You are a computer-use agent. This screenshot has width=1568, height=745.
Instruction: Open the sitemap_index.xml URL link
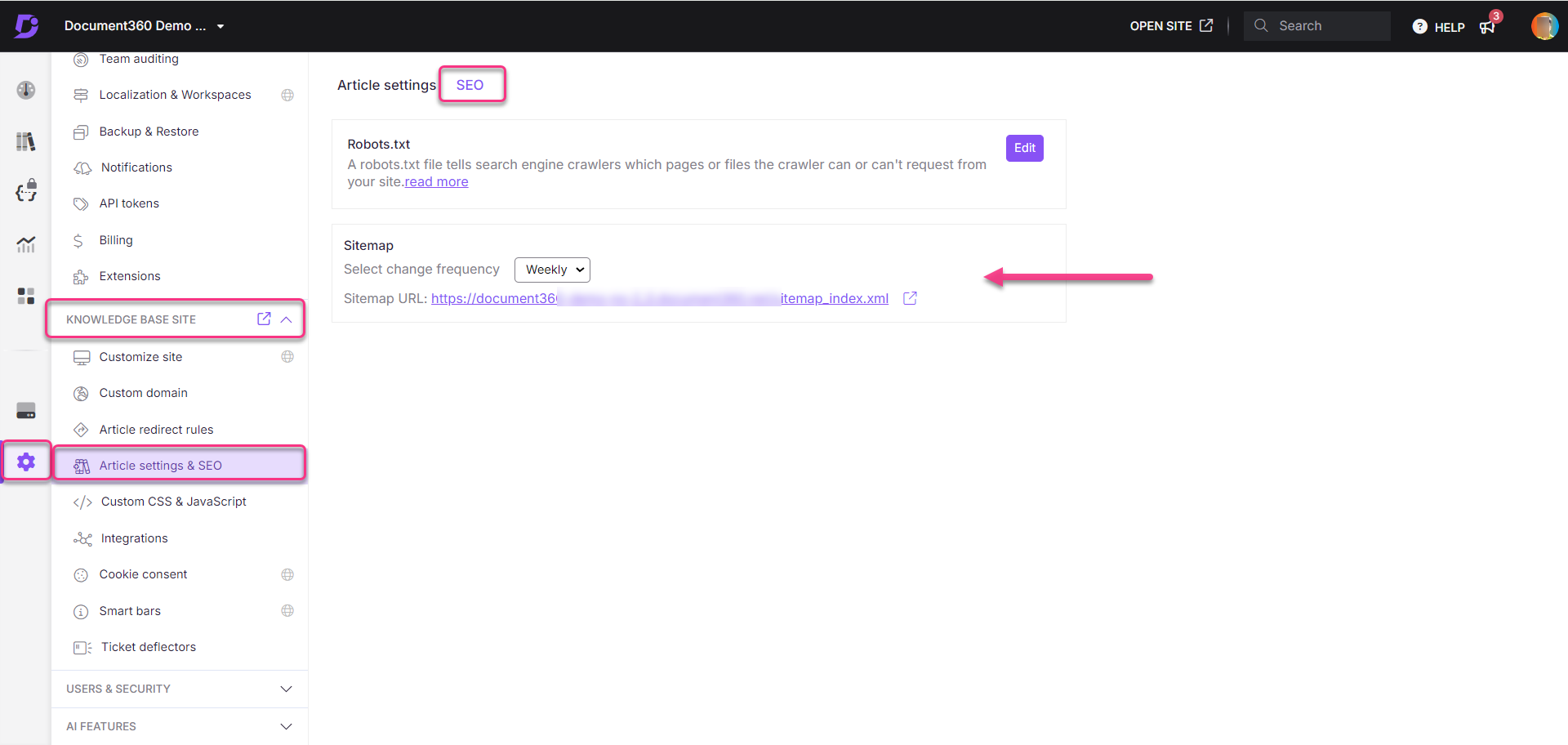pos(660,299)
